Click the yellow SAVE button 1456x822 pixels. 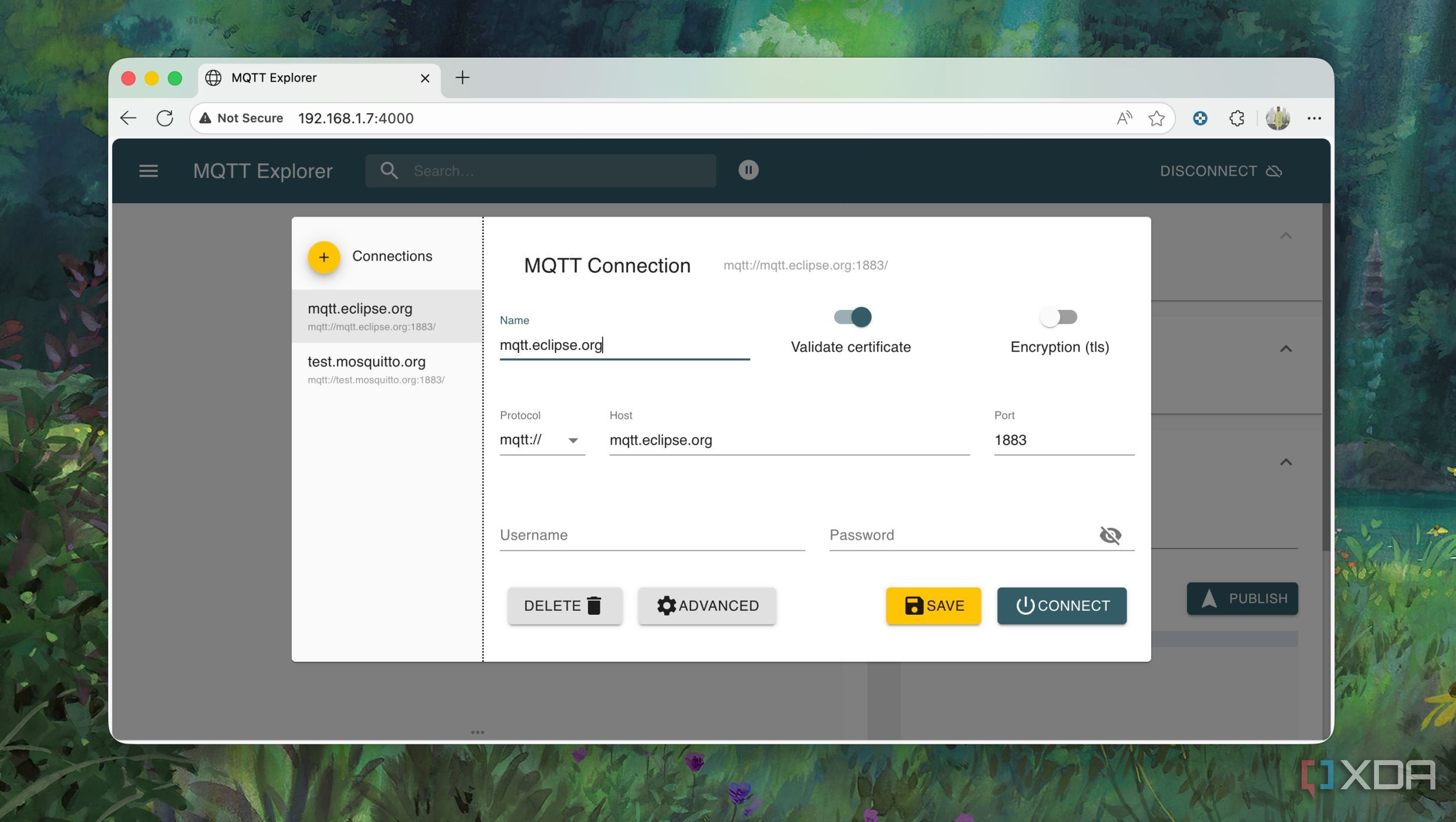[933, 605]
